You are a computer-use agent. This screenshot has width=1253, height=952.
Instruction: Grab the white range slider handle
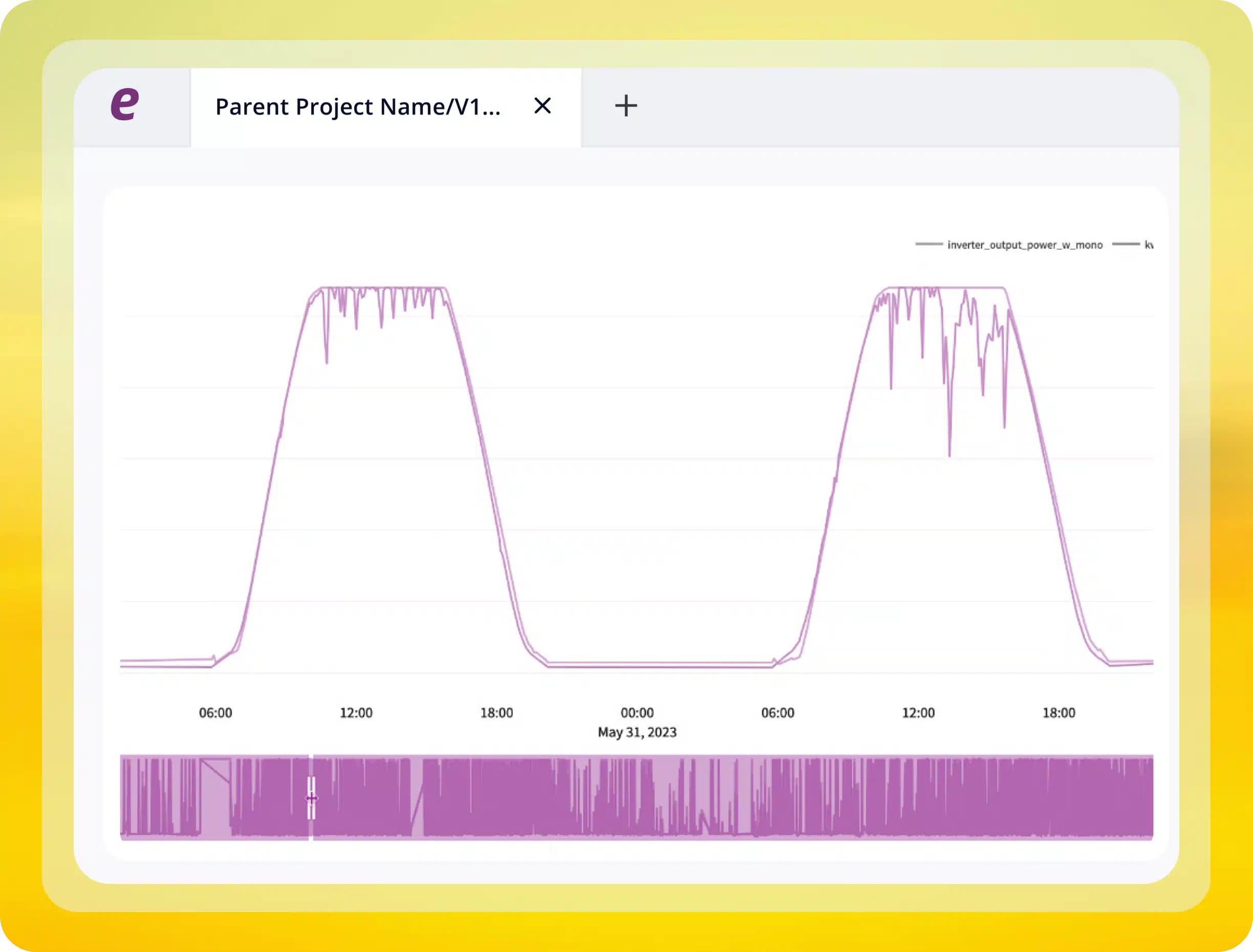click(311, 798)
